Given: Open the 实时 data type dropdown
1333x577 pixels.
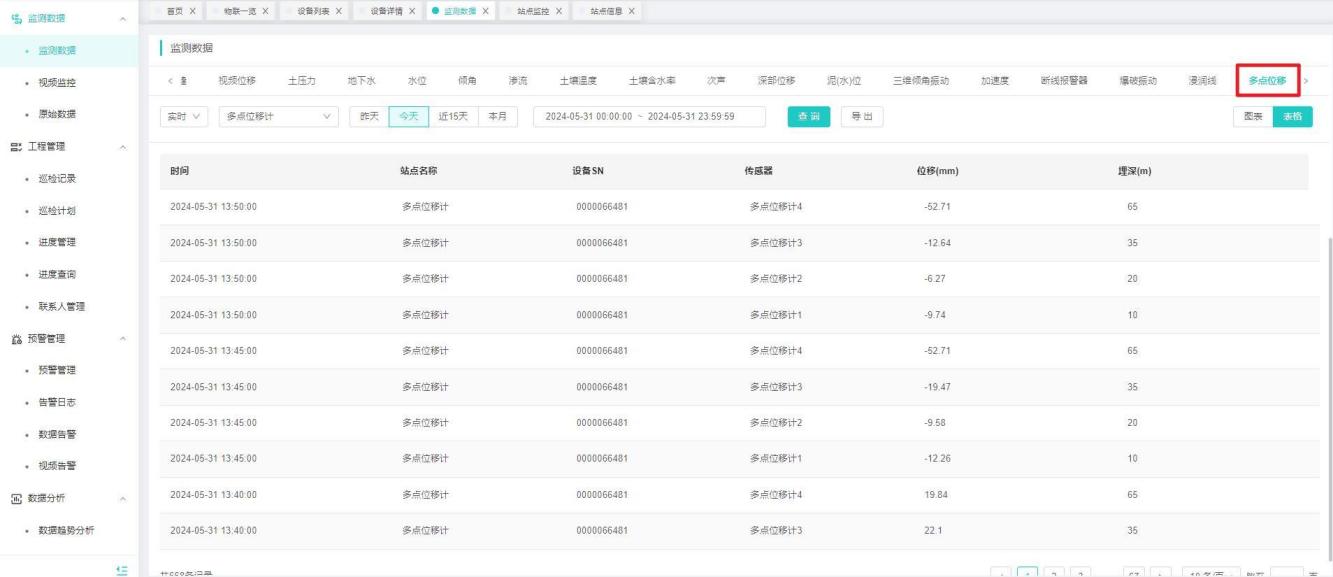Looking at the screenshot, I should click(183, 116).
